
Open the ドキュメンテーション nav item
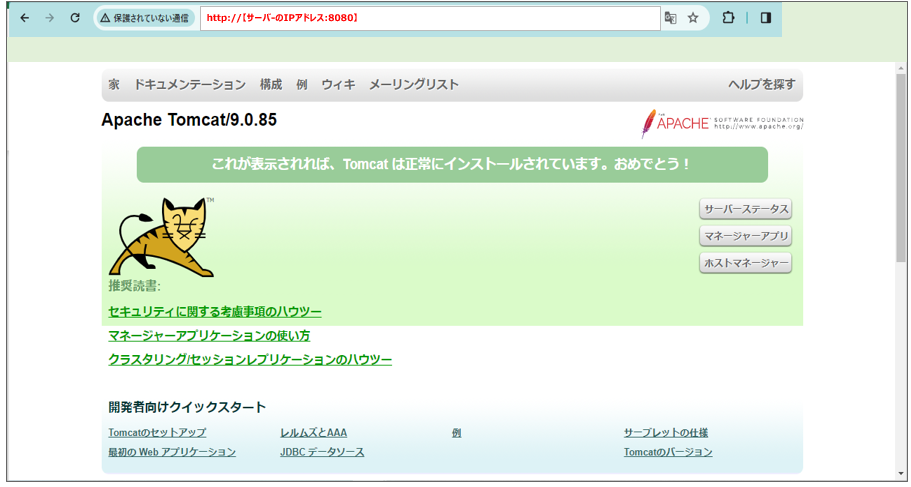coord(190,85)
